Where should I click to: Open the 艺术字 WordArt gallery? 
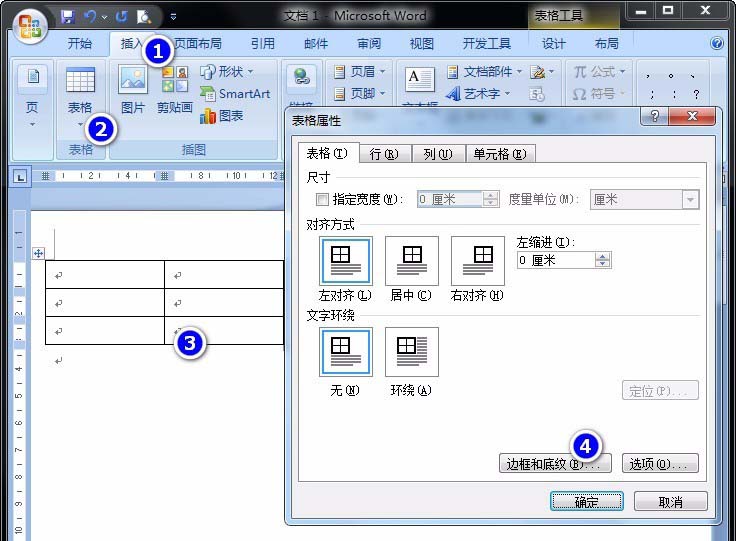click(478, 94)
